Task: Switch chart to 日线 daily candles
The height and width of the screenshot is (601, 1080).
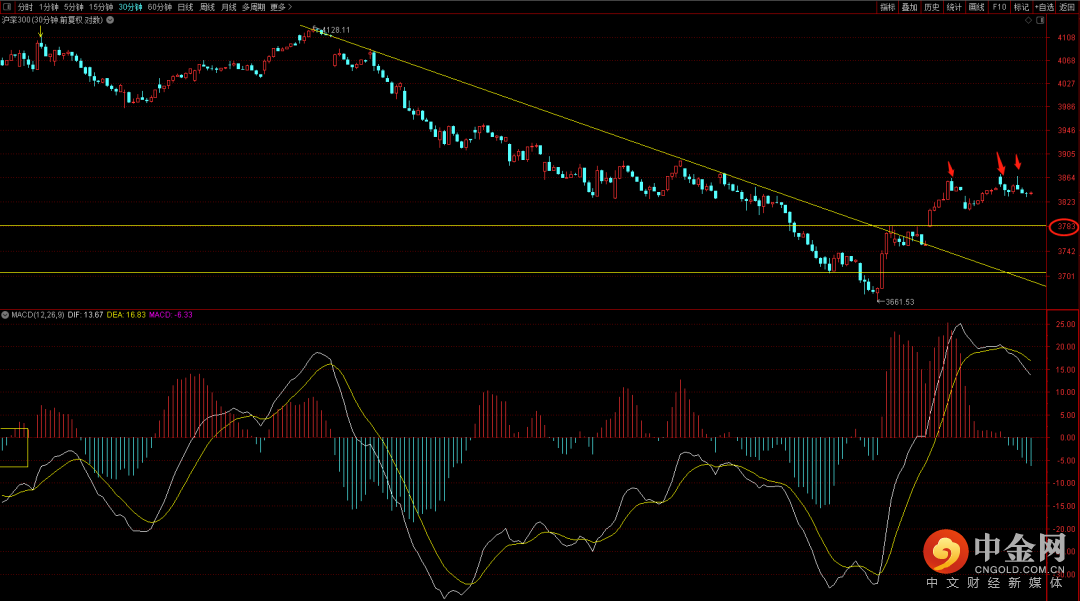Action: coord(185,7)
